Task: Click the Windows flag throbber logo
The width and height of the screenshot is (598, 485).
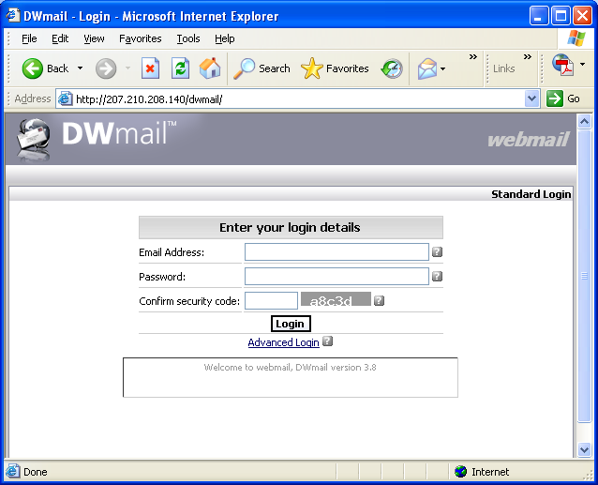Action: point(576,39)
